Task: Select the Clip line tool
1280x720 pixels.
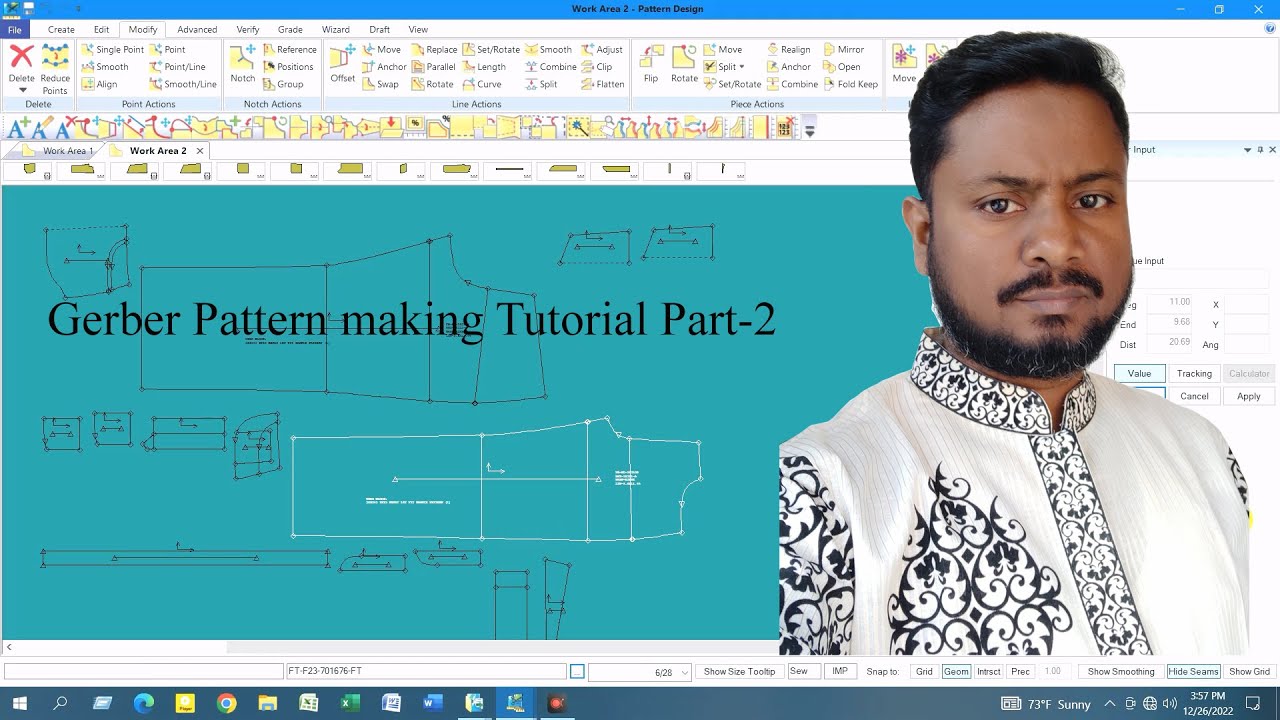Action: [596, 67]
